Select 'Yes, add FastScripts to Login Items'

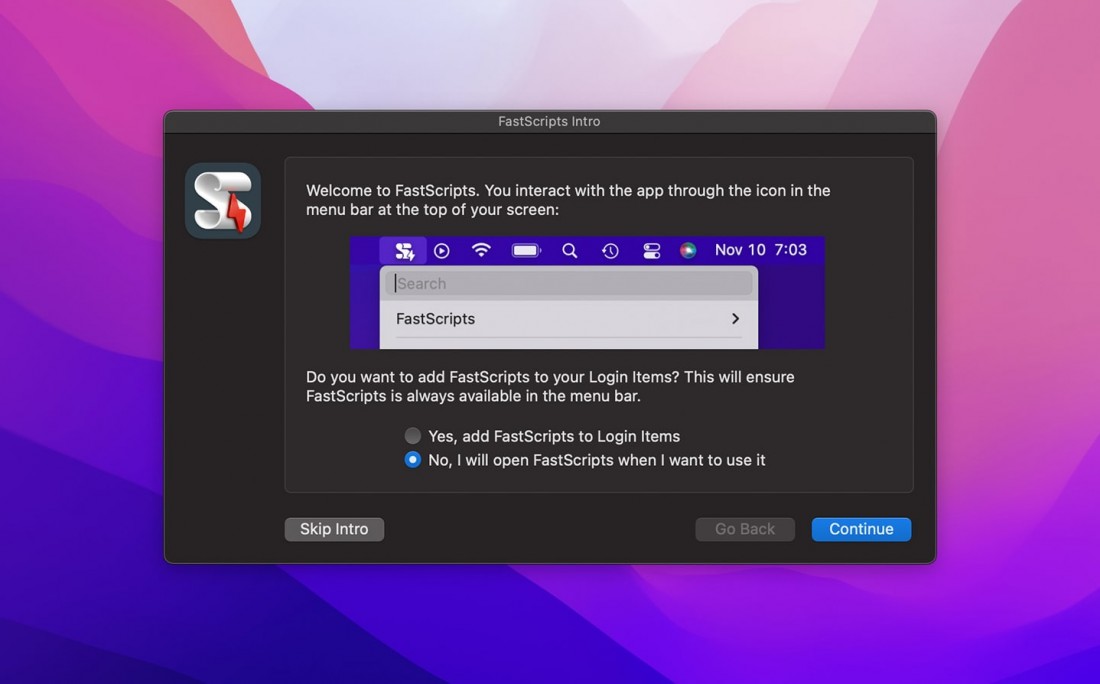(413, 436)
